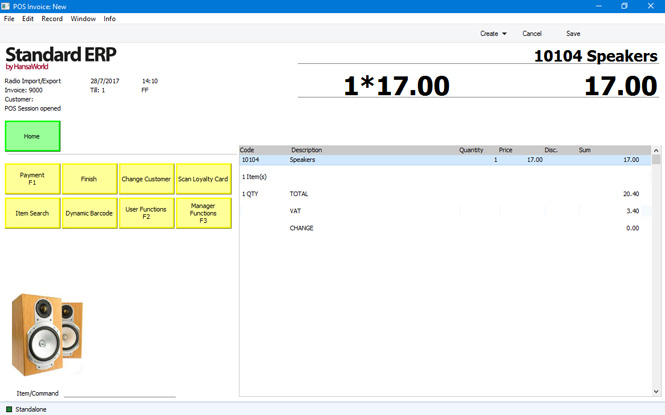Click the green Home button
The image size is (665, 415).
[x=33, y=136]
